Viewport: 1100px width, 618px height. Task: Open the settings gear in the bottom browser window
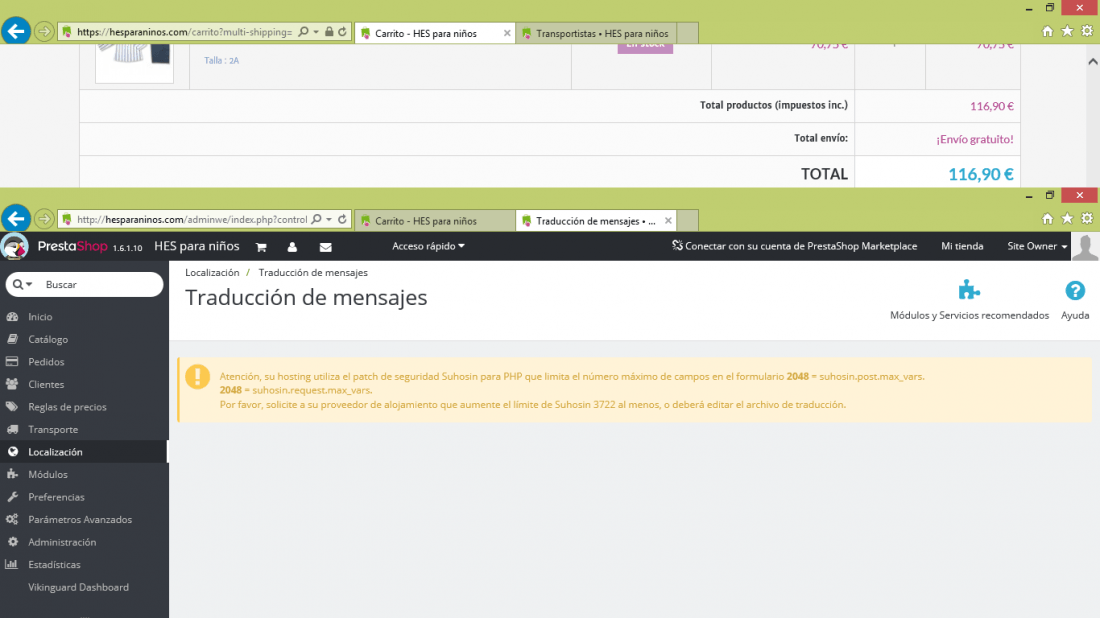click(1087, 219)
